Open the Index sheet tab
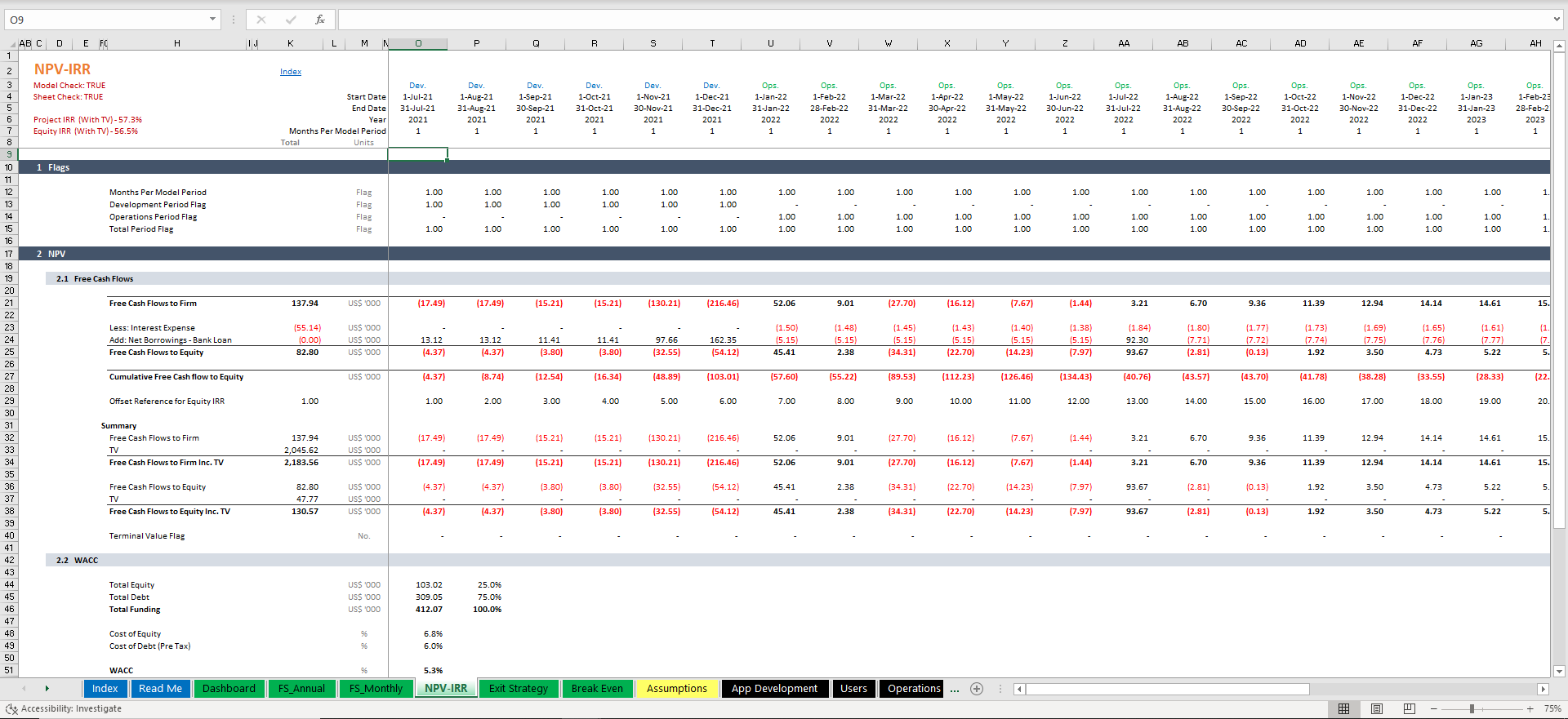1568x719 pixels. (x=105, y=689)
